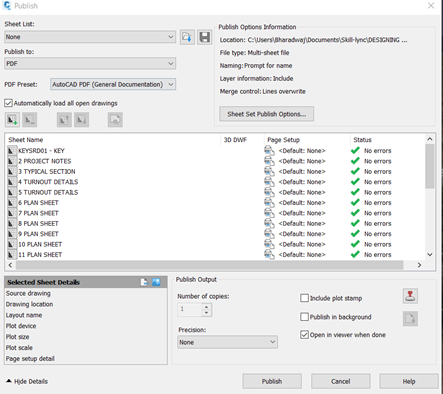Image resolution: width=443 pixels, height=394 pixels.
Task: Click the AutoCAD app icon in title bar
Action: point(7,6)
